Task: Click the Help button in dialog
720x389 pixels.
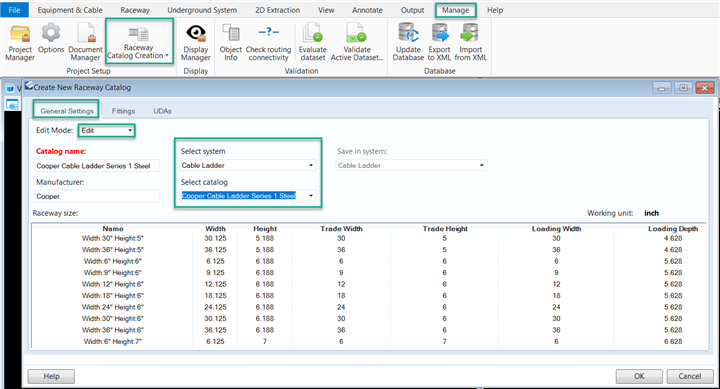Action: [51, 376]
